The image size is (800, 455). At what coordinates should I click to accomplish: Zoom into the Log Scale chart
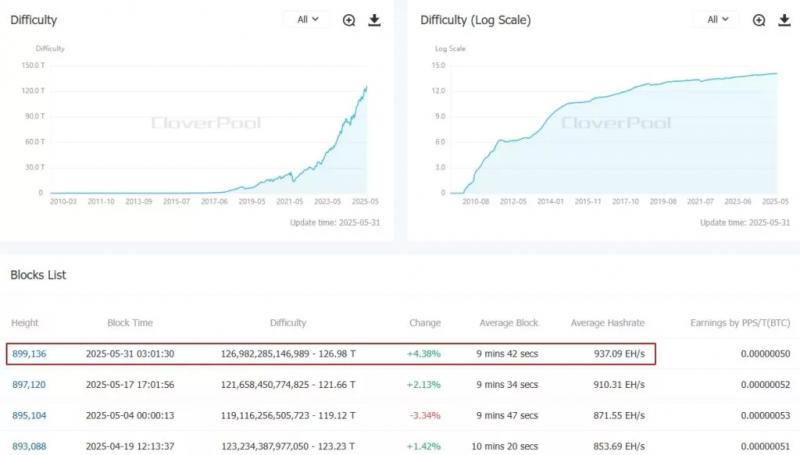(759, 20)
